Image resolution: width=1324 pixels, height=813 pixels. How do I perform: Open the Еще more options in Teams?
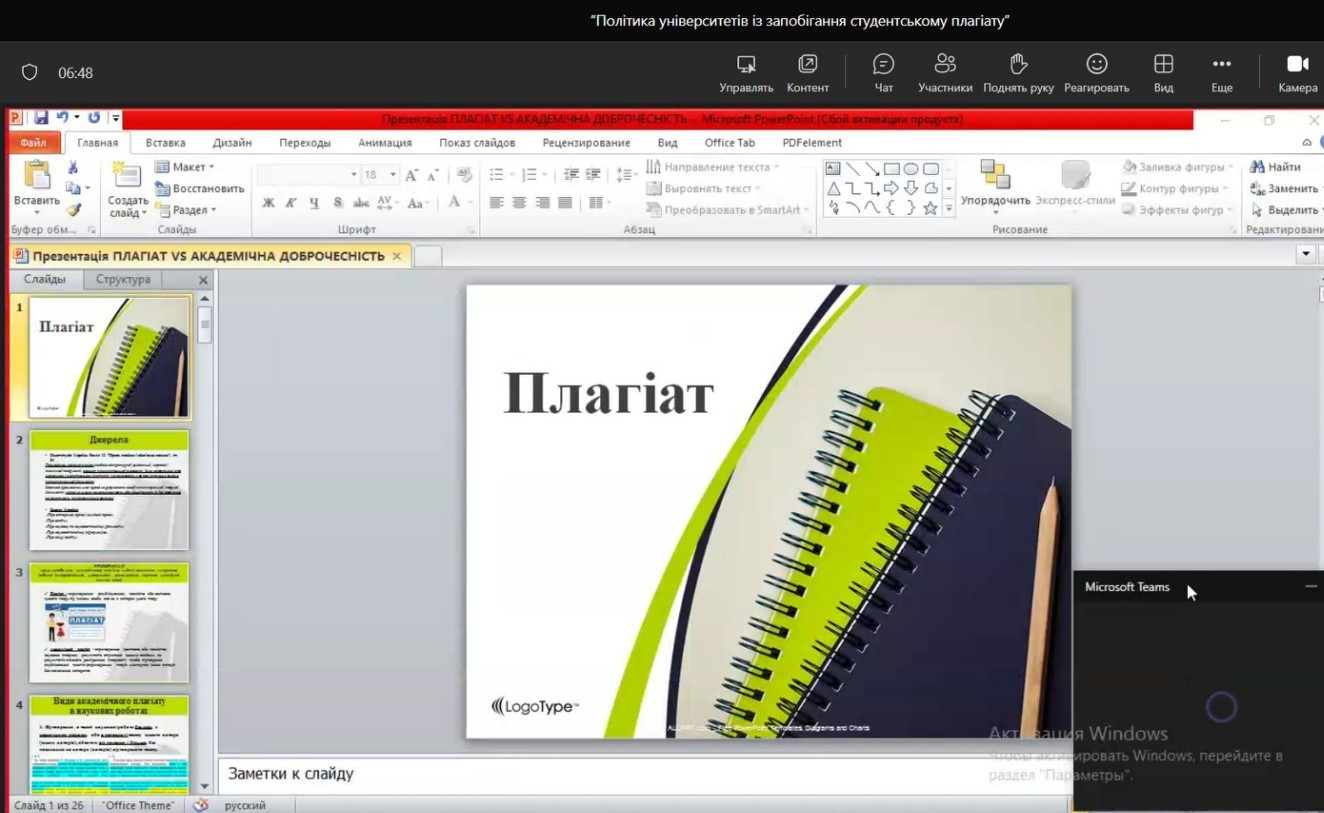click(1222, 74)
